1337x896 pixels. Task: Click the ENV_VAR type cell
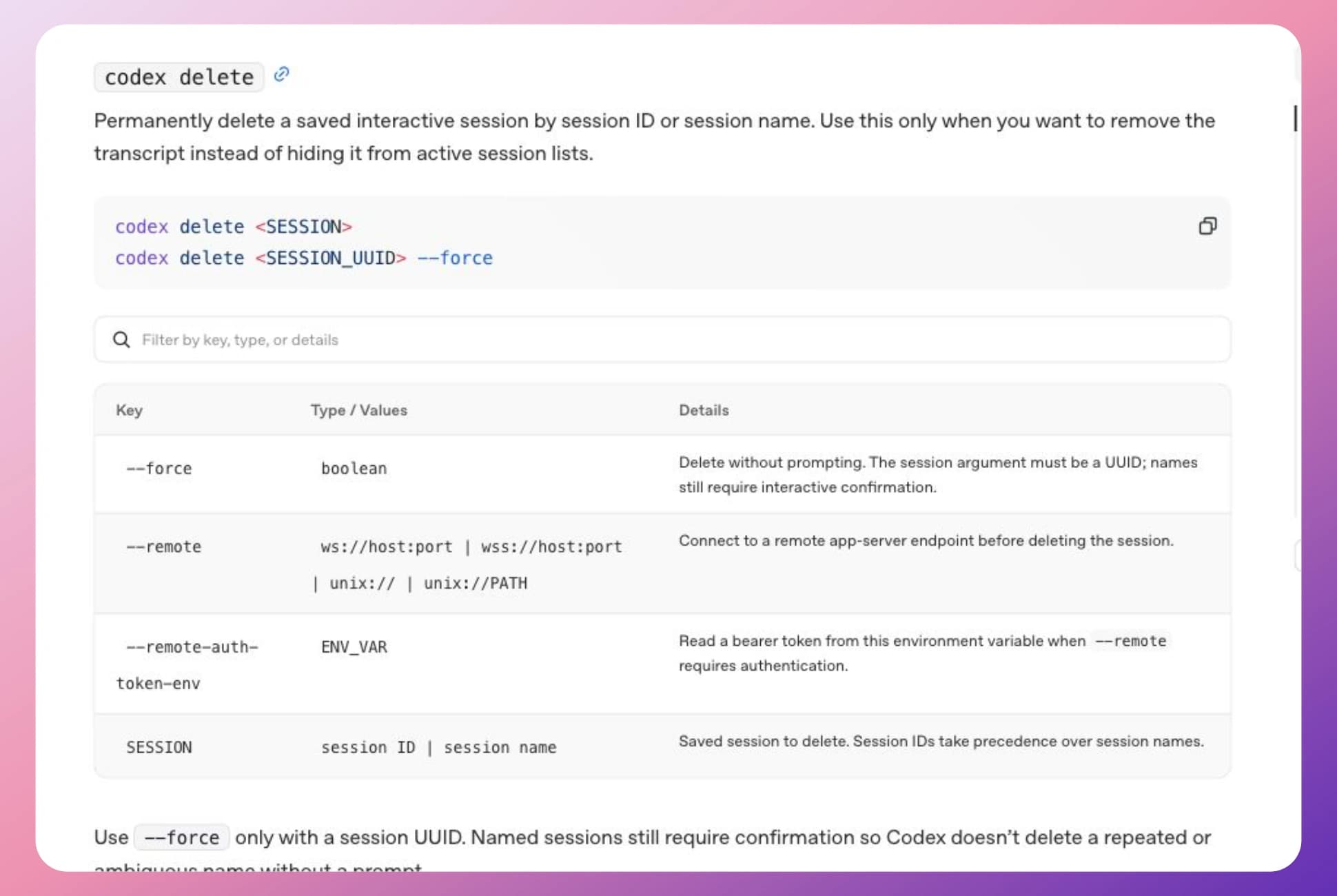[x=354, y=647]
